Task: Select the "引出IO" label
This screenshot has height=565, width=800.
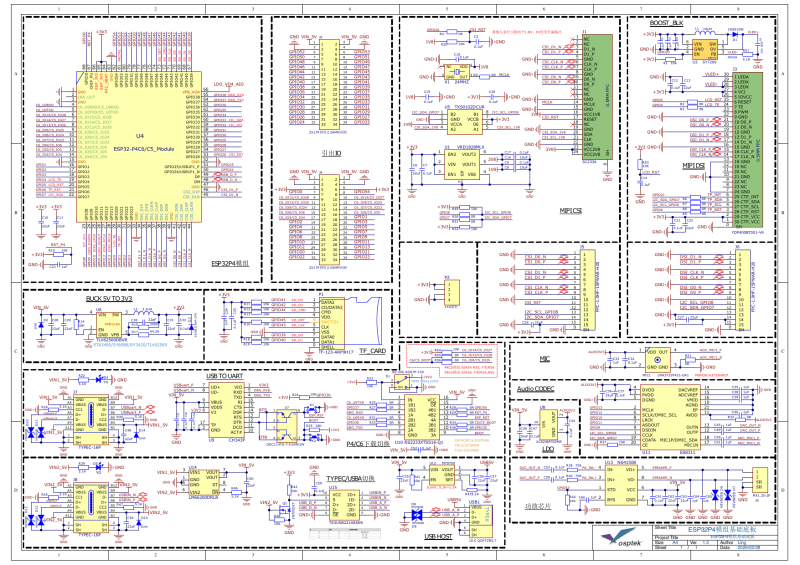Action: (332, 154)
